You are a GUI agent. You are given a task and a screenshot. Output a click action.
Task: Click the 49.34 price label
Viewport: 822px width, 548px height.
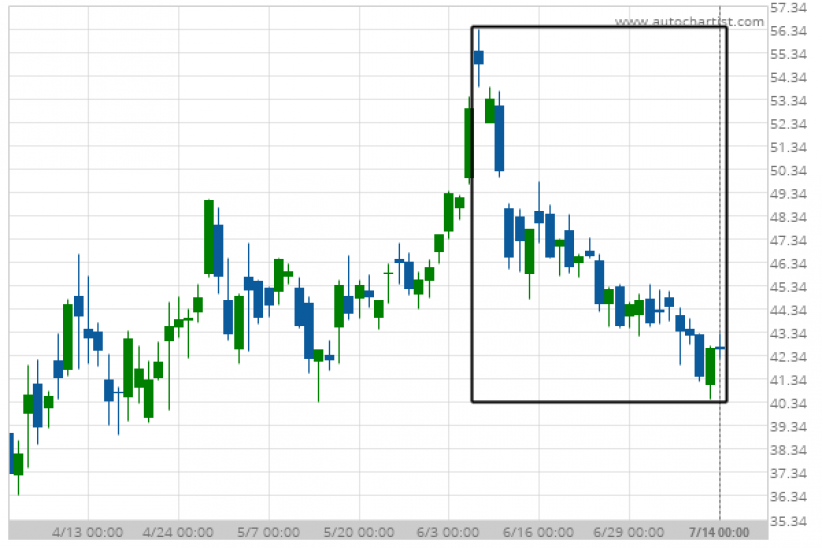click(x=788, y=194)
